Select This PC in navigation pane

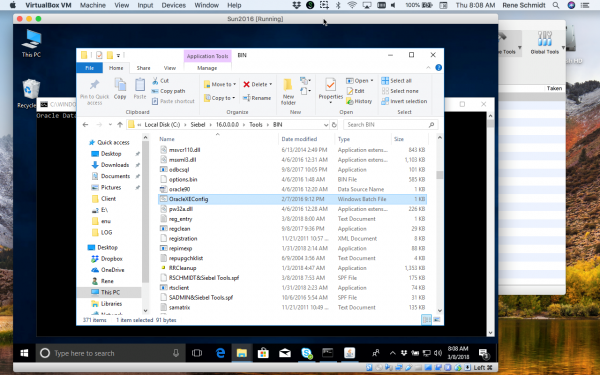(110, 292)
